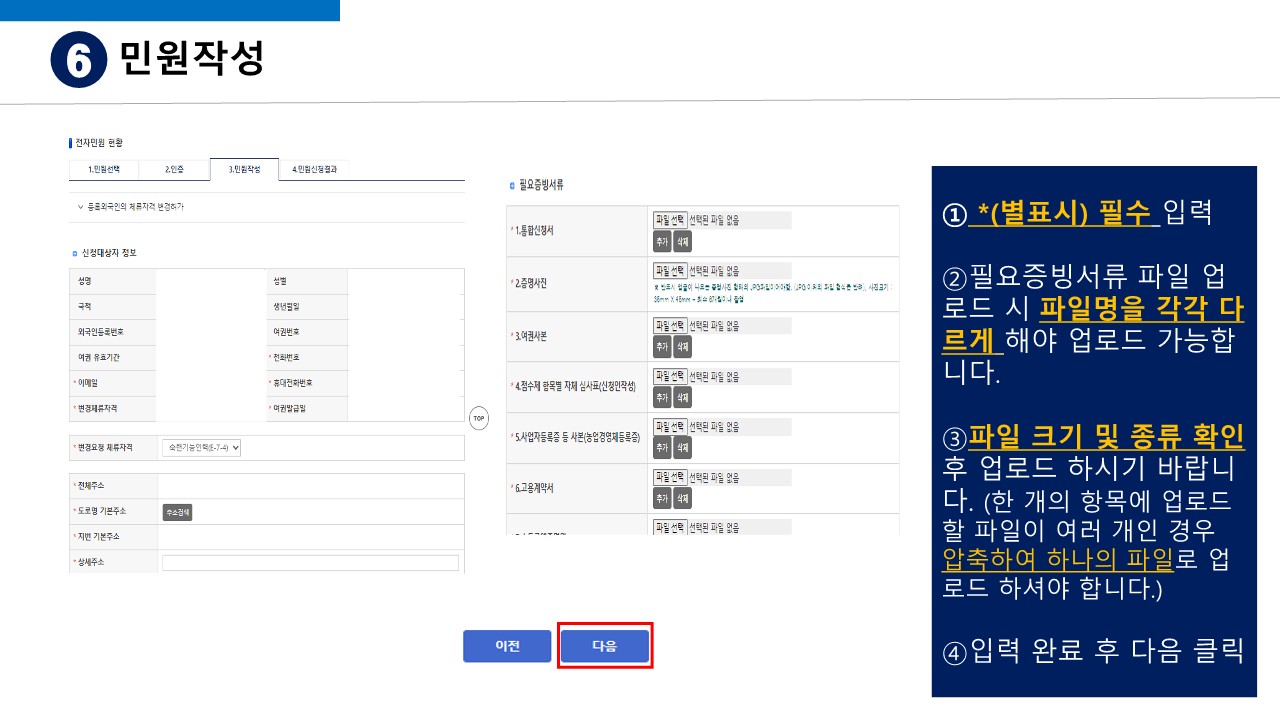Switch to the 2.인증 tab
This screenshot has width=1280, height=720.
pyautogui.click(x=174, y=170)
